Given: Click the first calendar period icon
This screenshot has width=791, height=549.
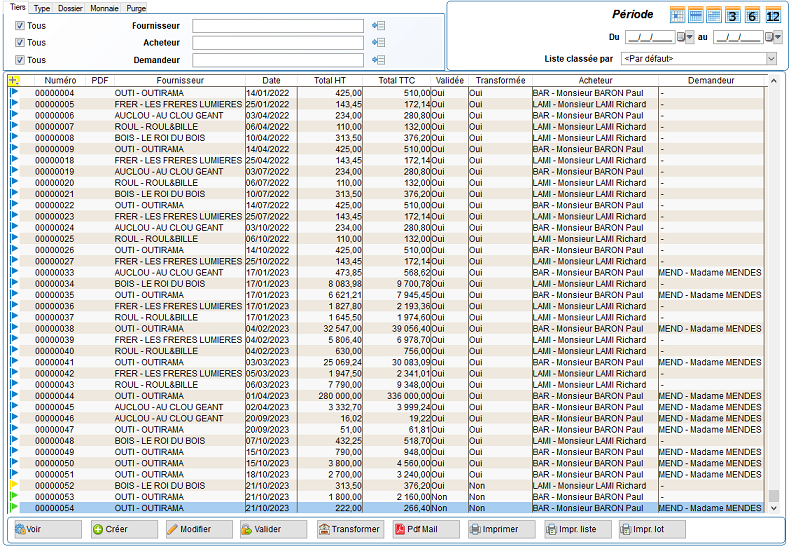Looking at the screenshot, I should [x=677, y=15].
